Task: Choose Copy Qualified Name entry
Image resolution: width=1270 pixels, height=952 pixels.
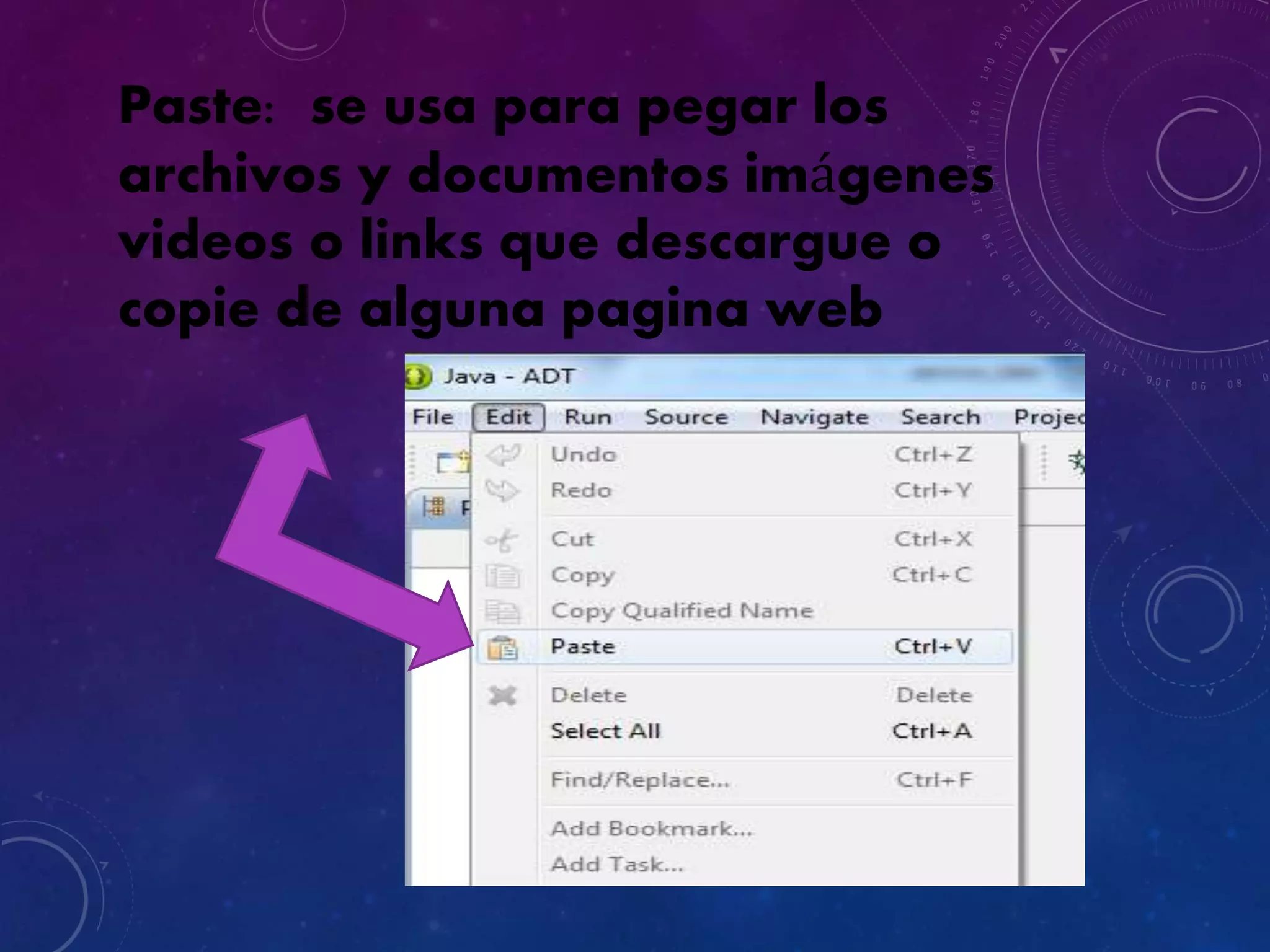Action: [x=745, y=610]
